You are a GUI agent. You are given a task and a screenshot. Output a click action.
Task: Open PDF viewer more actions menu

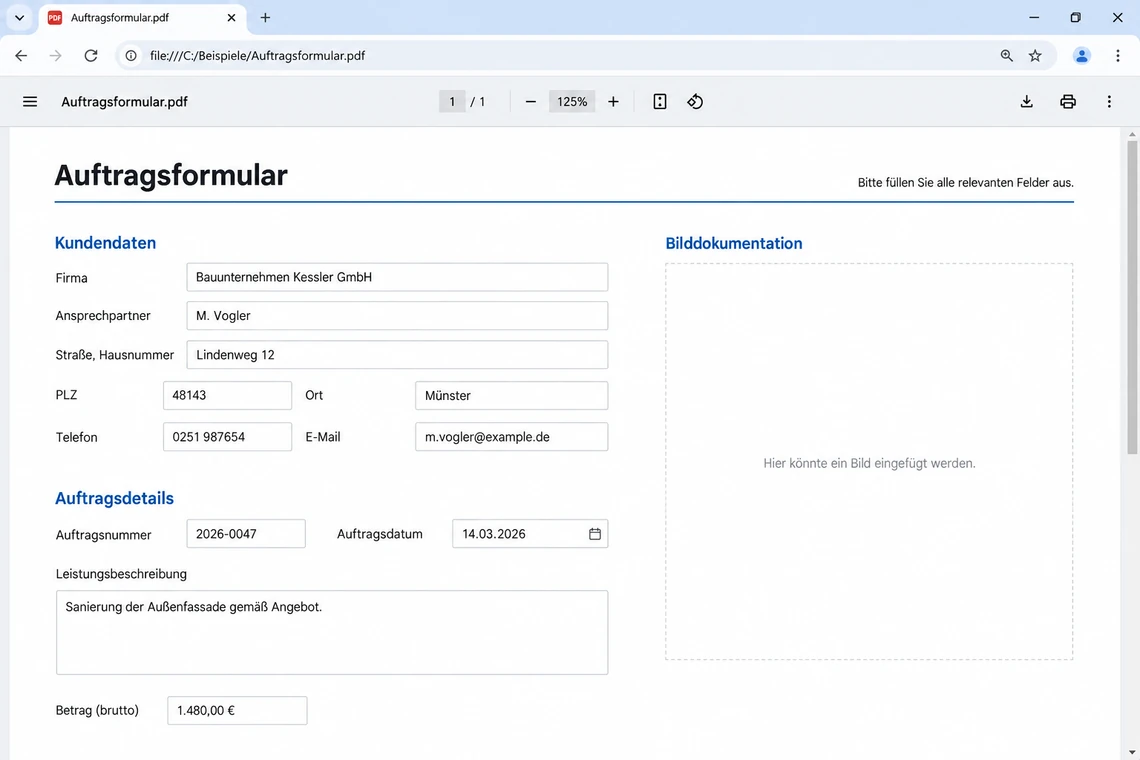(x=1109, y=102)
